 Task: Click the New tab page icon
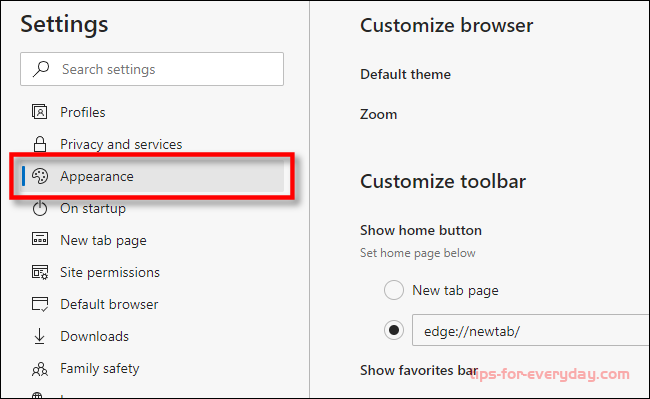(x=40, y=239)
